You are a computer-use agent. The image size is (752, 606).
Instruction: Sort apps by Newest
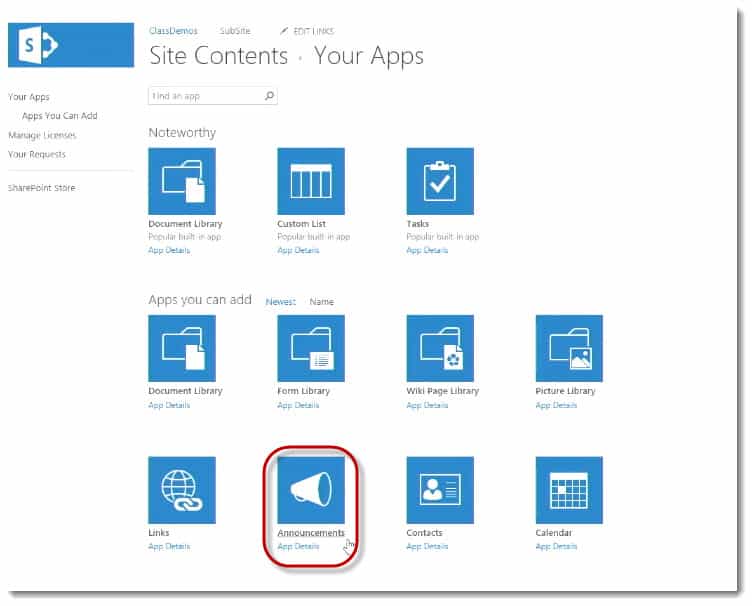click(x=281, y=302)
